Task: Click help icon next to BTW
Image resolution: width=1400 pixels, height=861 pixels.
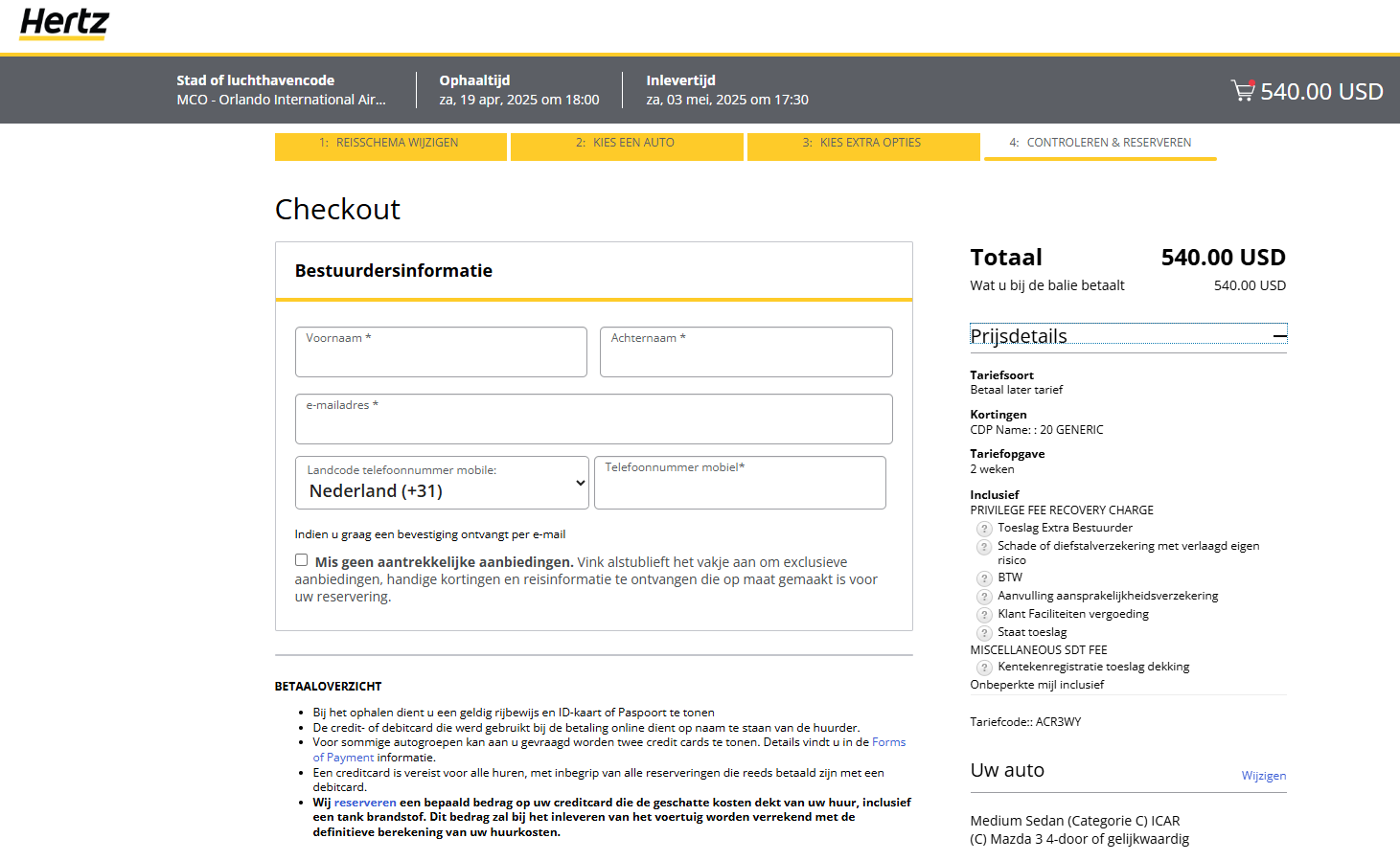Action: point(984,578)
